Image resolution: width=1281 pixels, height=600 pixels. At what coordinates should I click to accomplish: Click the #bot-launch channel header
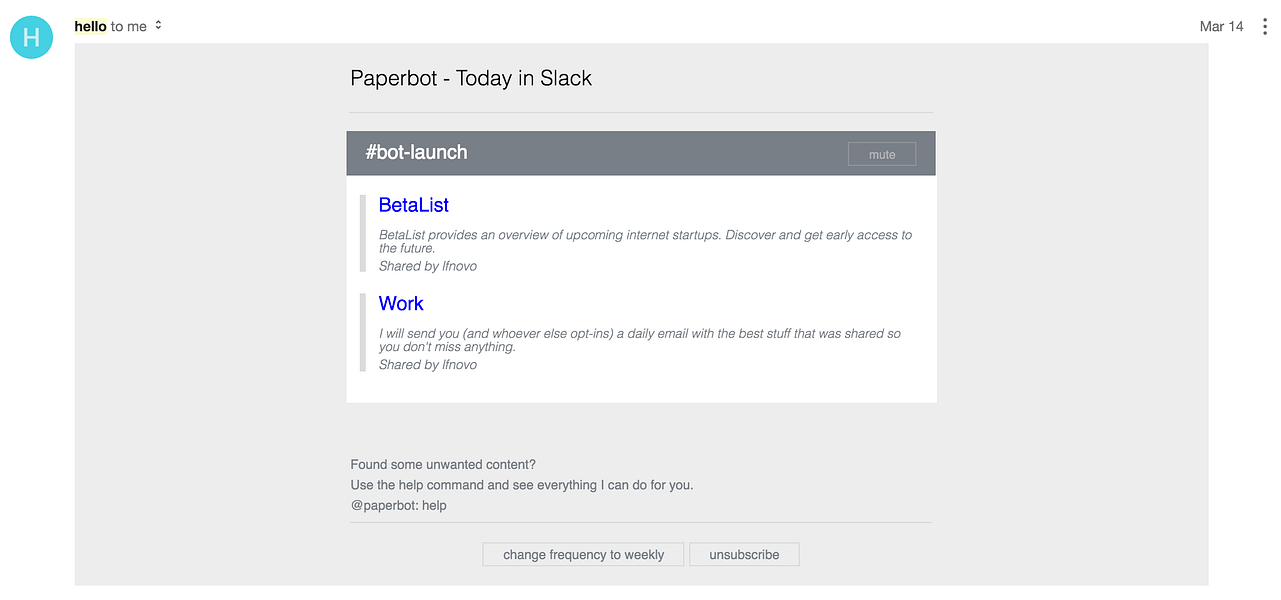(416, 152)
